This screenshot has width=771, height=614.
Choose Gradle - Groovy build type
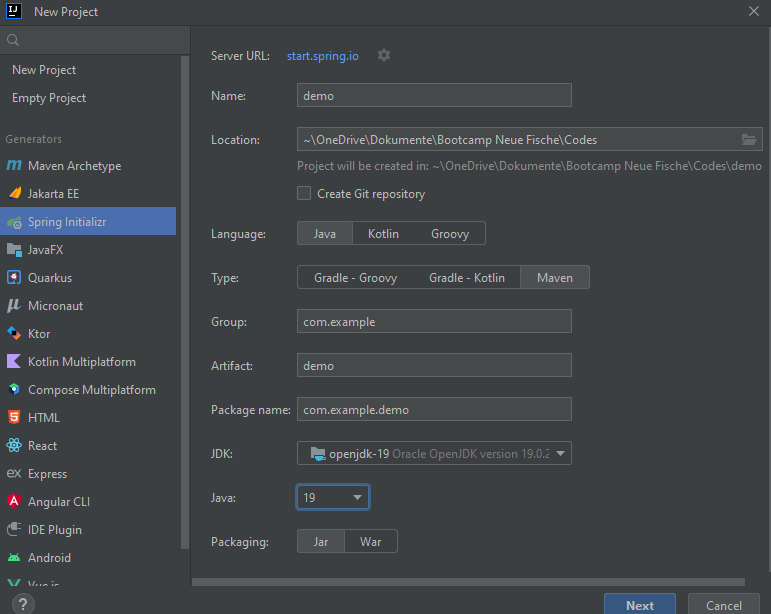tap(356, 278)
